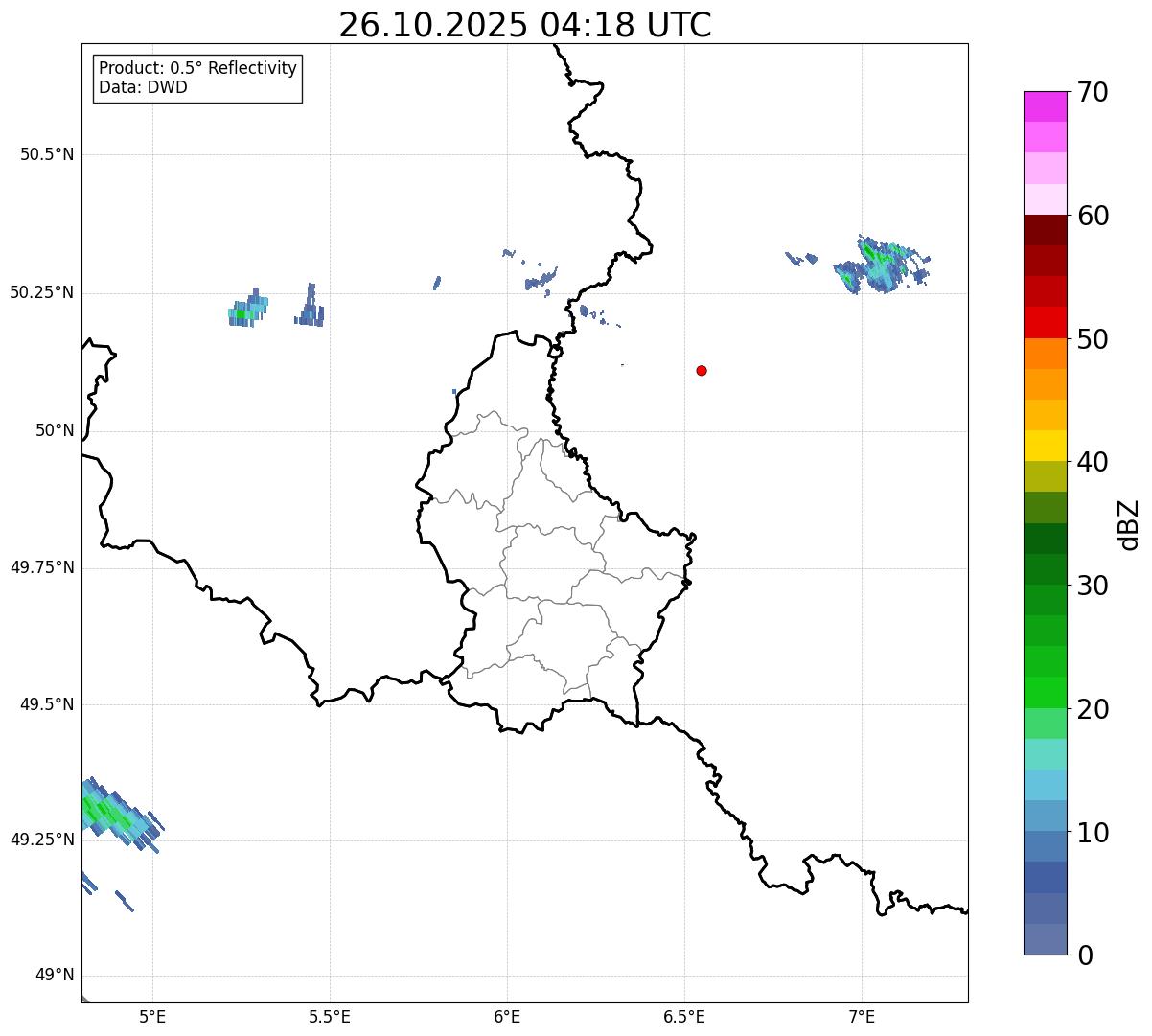Click the dBZ colorbar axis label
Viewport: 1152px width, 1036px height.
click(x=1129, y=524)
